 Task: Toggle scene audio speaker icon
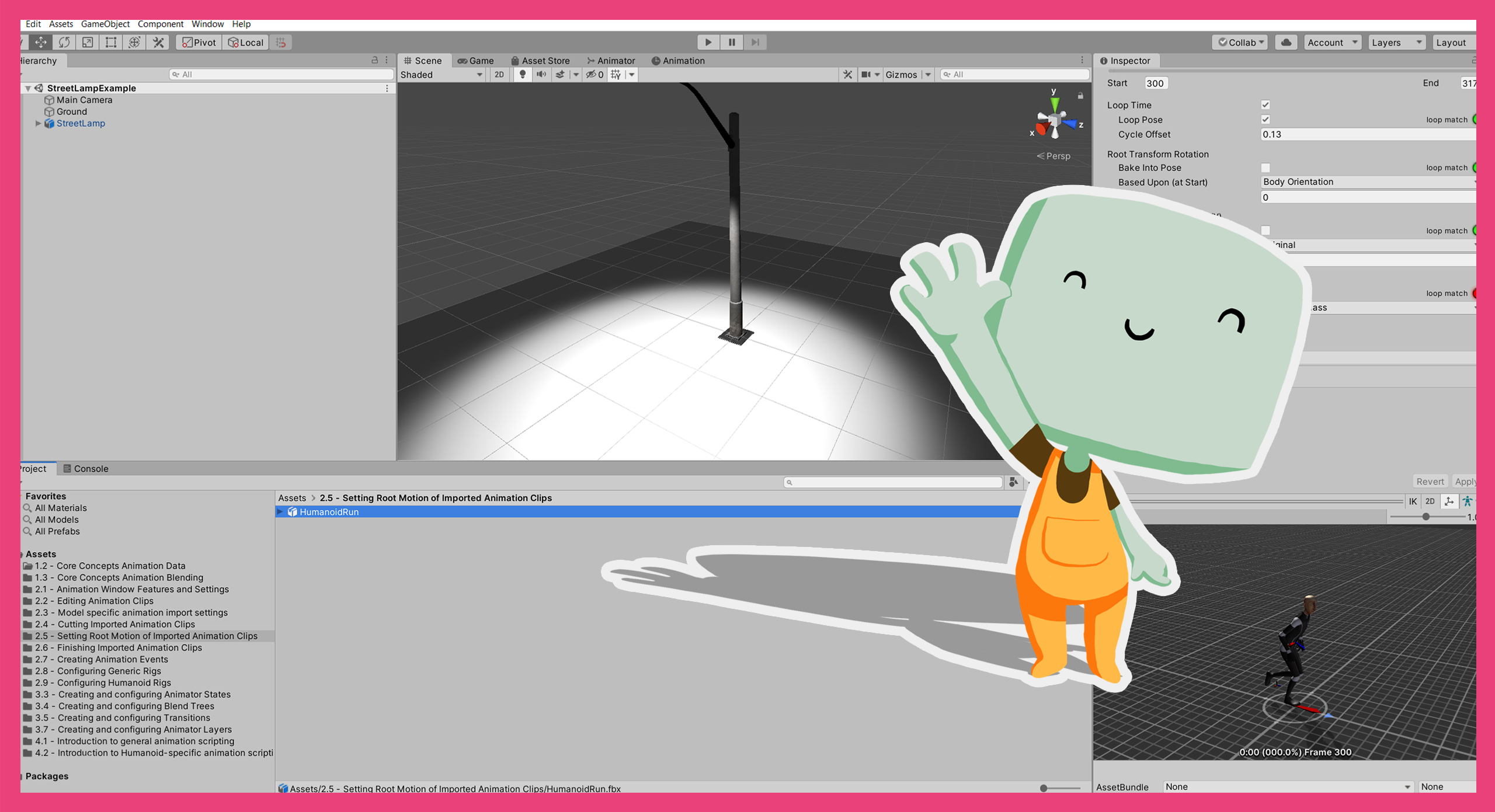point(541,75)
